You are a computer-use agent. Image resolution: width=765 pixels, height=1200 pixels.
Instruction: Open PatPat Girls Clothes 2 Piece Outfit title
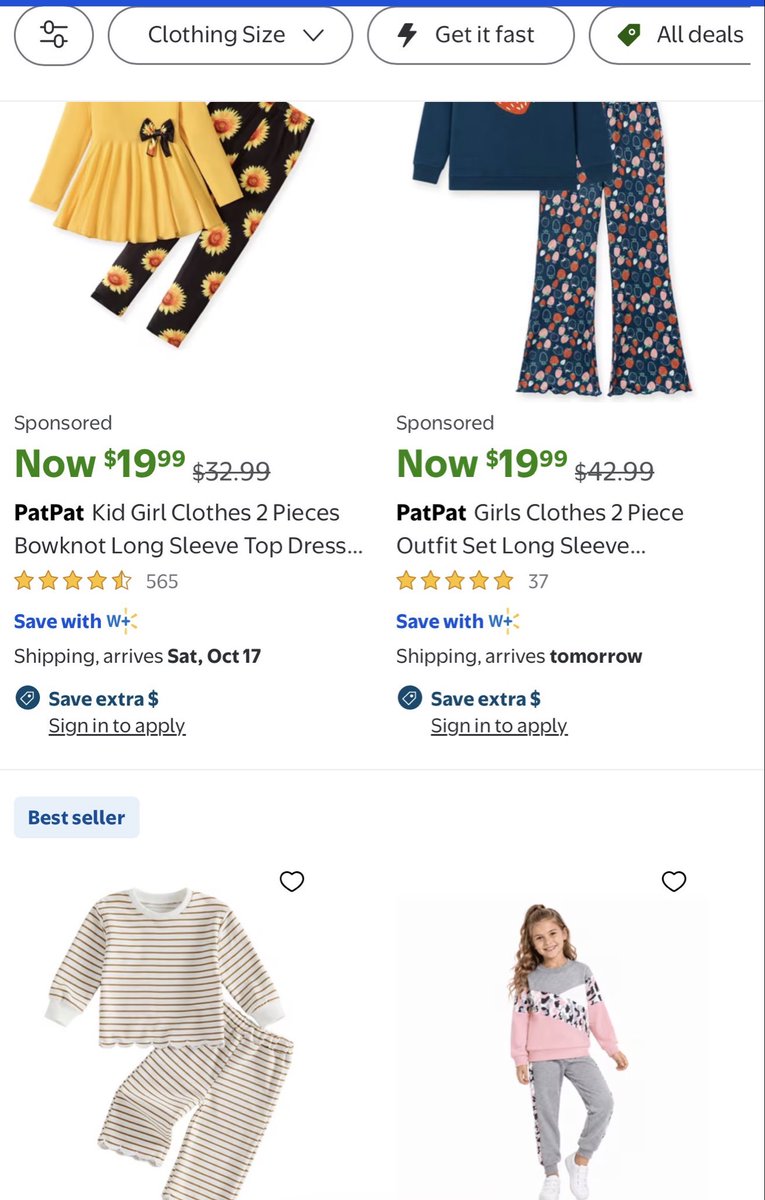point(540,529)
